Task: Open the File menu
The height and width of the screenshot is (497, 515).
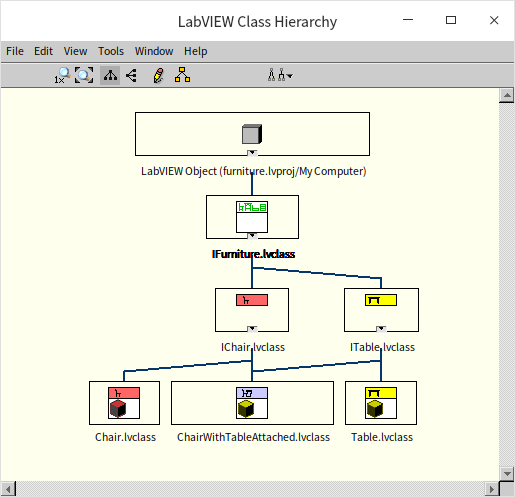Action: click(x=15, y=51)
